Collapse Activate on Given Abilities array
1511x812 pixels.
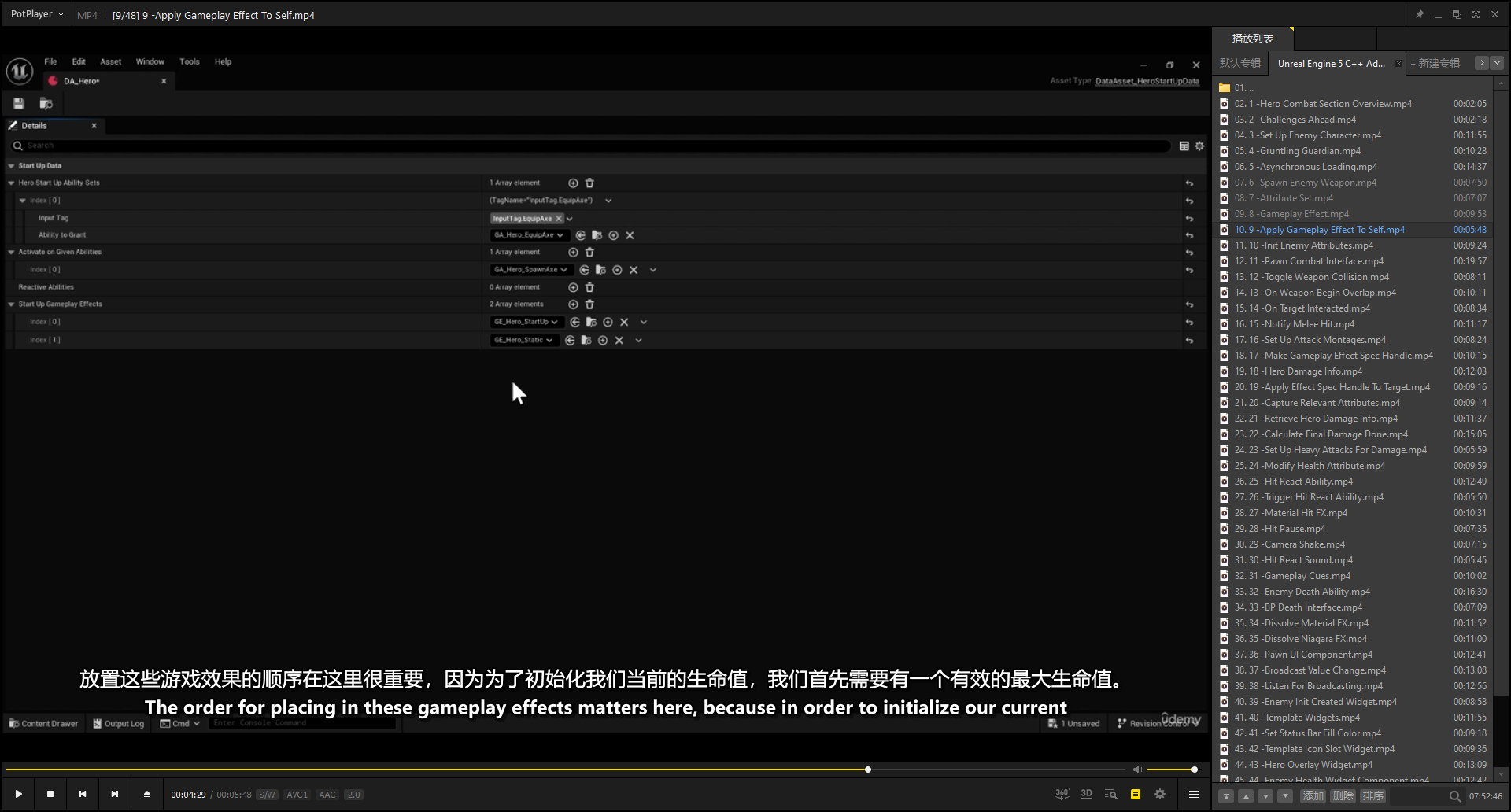(11, 252)
